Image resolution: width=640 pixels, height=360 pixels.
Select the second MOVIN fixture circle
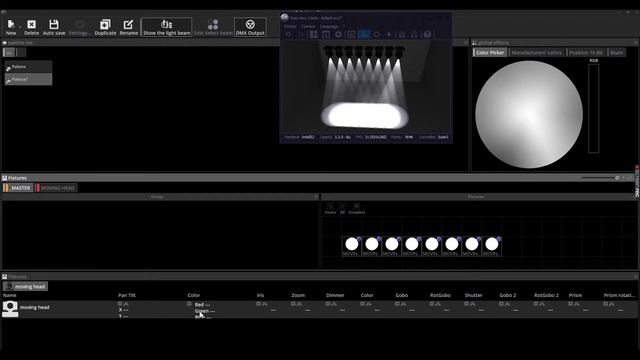tap(371, 244)
